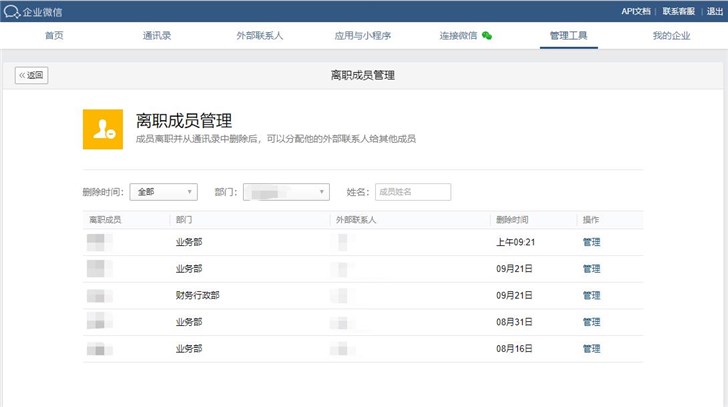Click 管理 for the 财务行政部 member
Image resolution: width=728 pixels, height=407 pixels.
coord(591,296)
